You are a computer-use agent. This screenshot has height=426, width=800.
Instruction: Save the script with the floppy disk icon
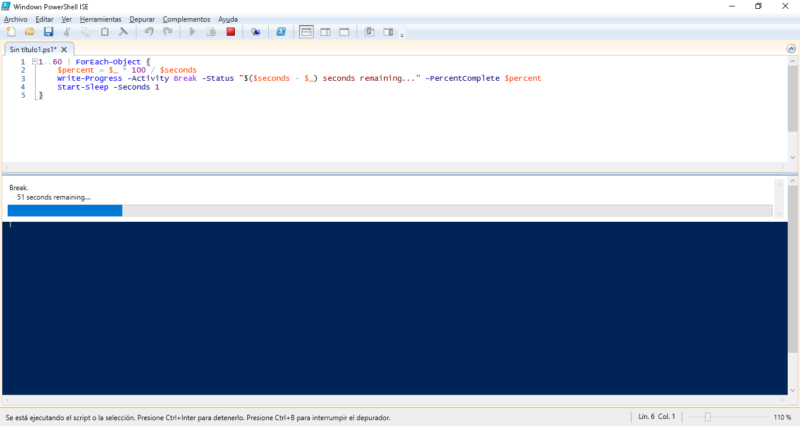click(47, 32)
